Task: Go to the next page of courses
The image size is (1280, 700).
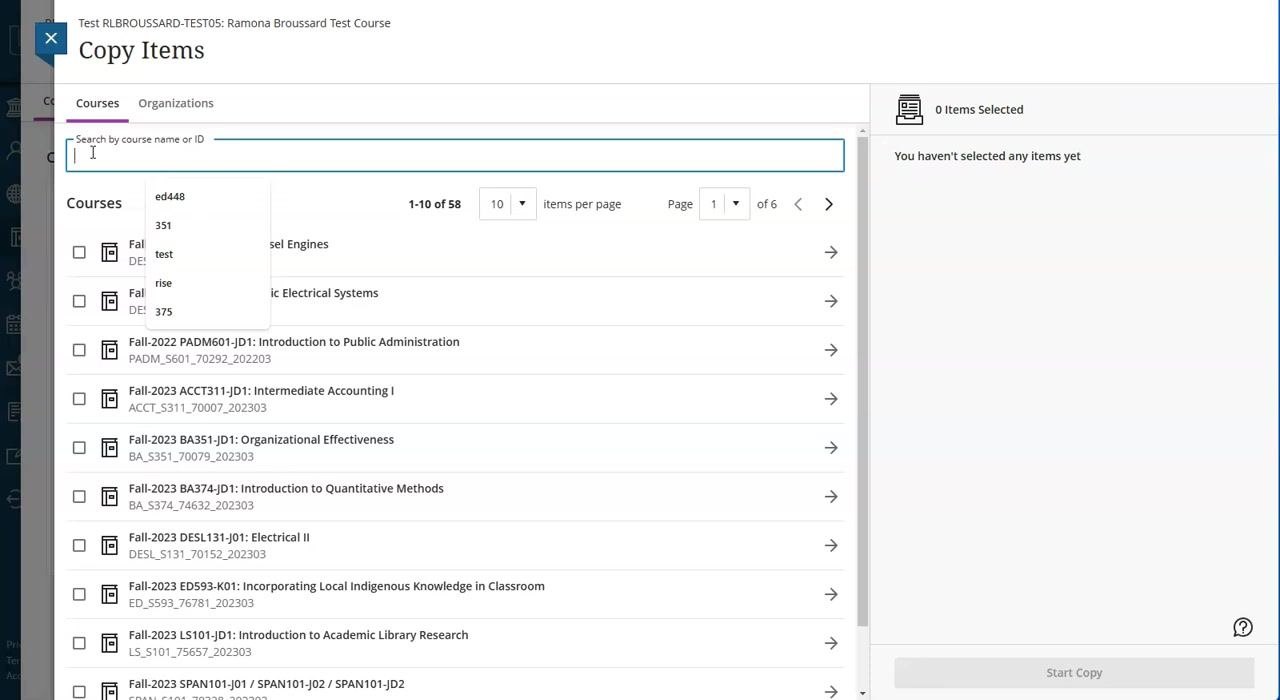Action: click(829, 204)
